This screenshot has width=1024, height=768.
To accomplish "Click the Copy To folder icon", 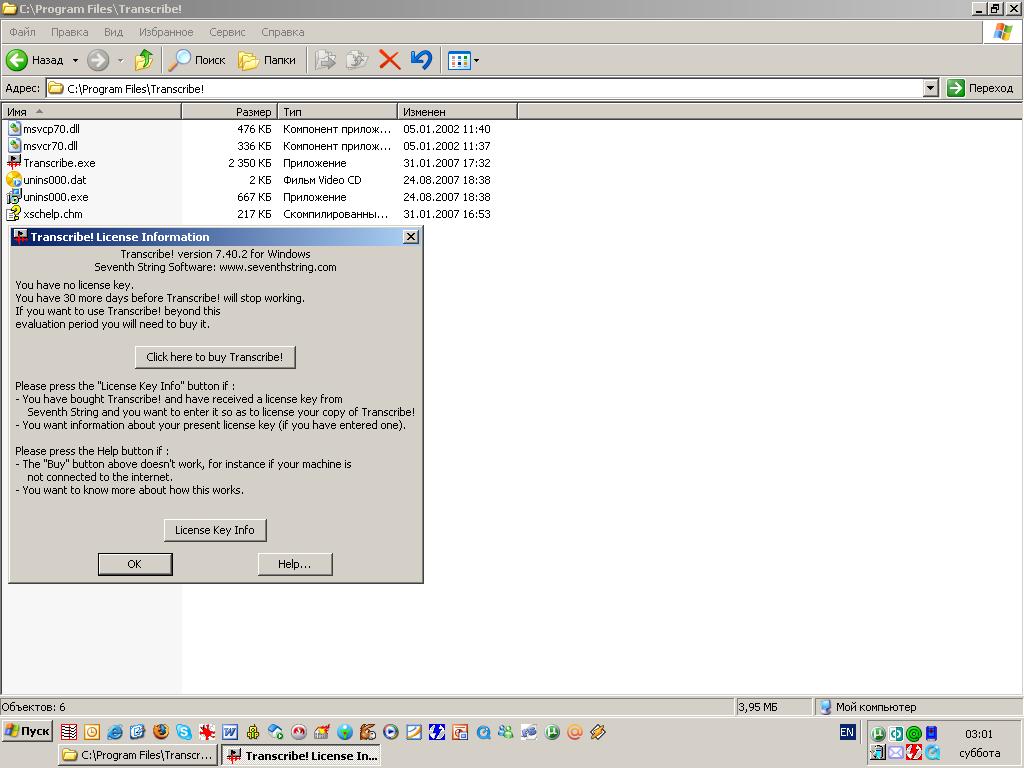I will tap(357, 60).
